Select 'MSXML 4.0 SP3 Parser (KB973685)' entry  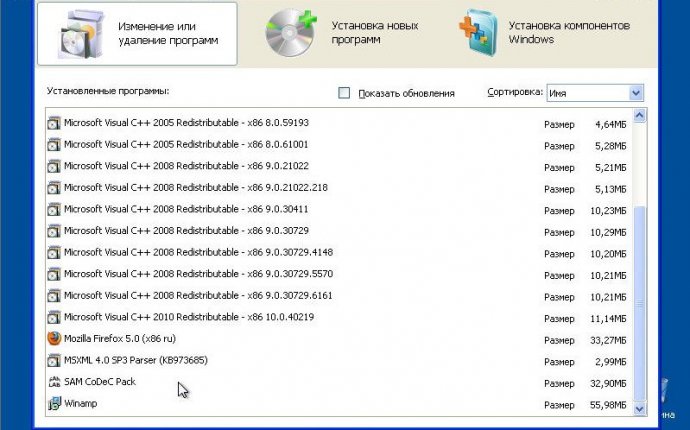(136, 360)
